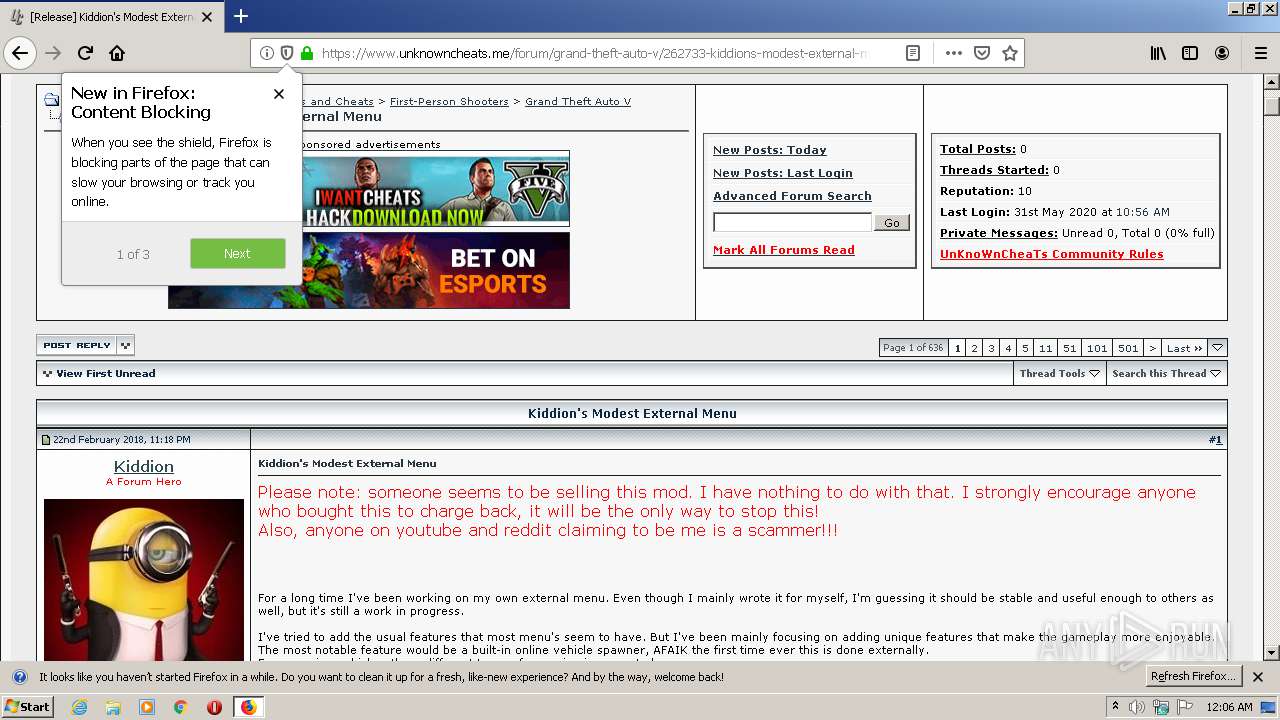The image size is (1280, 720).
Task: Open Thread Tools dropdown
Action: (x=1059, y=373)
